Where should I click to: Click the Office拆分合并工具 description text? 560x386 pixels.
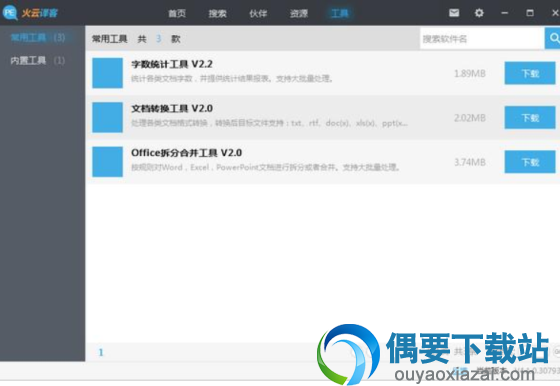[265, 167]
